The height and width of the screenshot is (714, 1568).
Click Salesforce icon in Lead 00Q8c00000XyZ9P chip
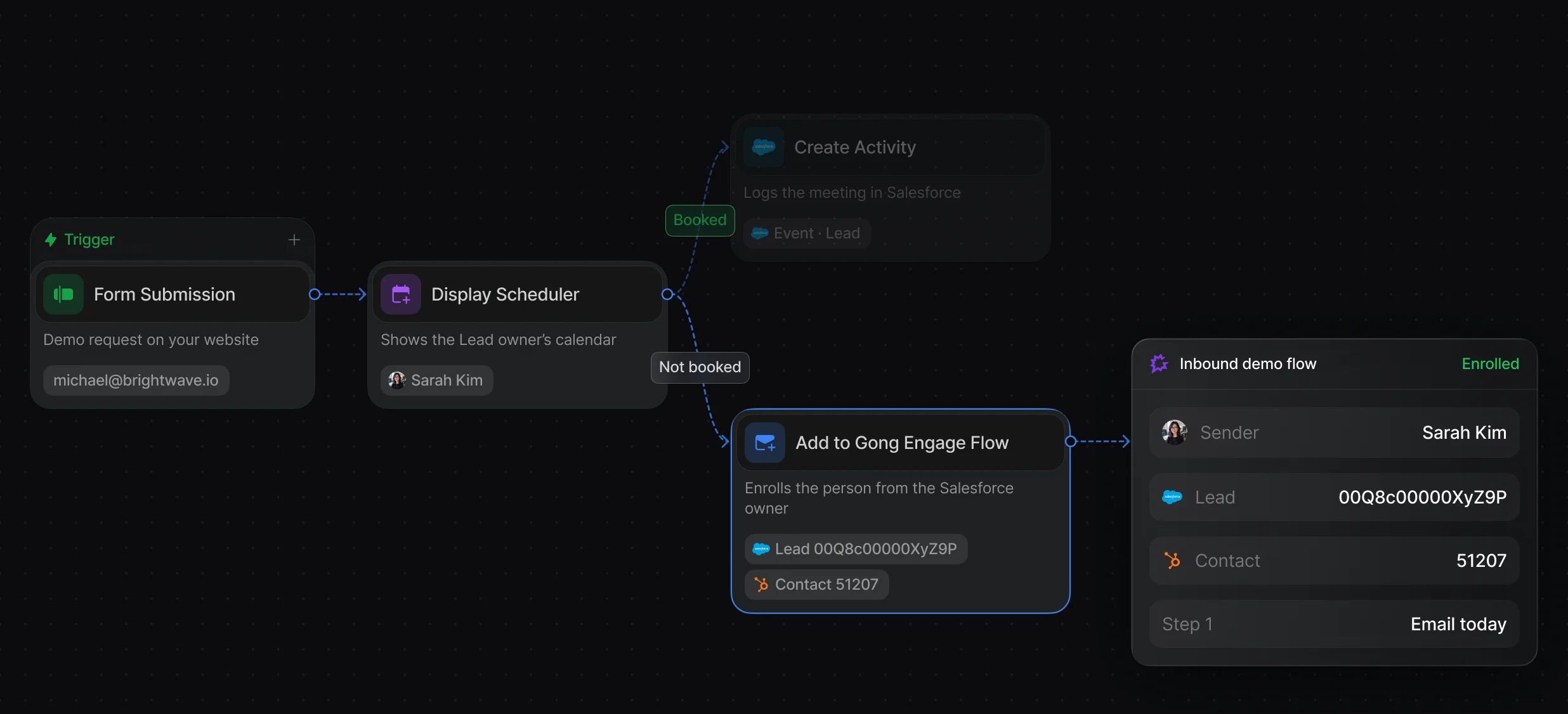(761, 549)
